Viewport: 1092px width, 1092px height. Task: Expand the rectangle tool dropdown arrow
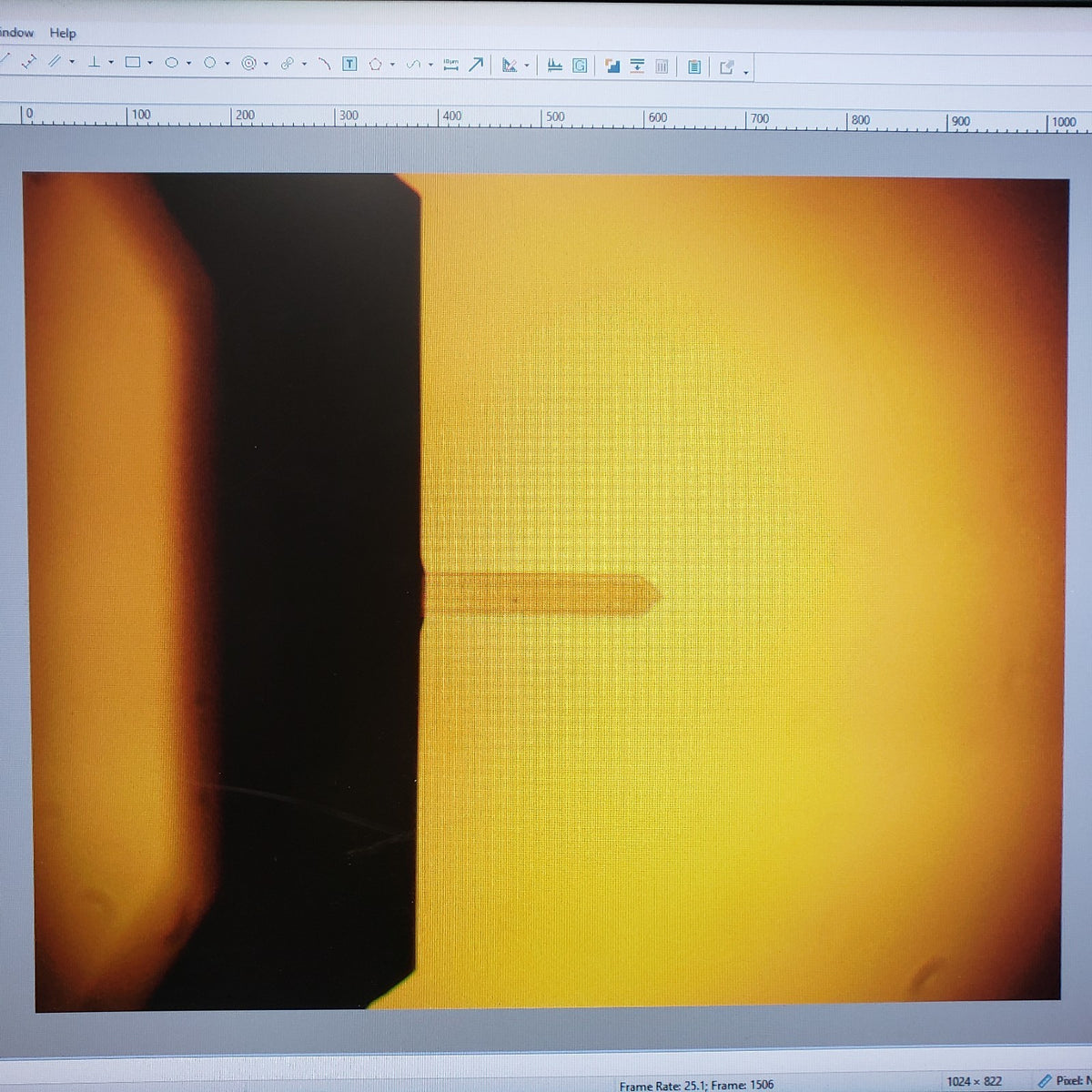click(x=150, y=63)
